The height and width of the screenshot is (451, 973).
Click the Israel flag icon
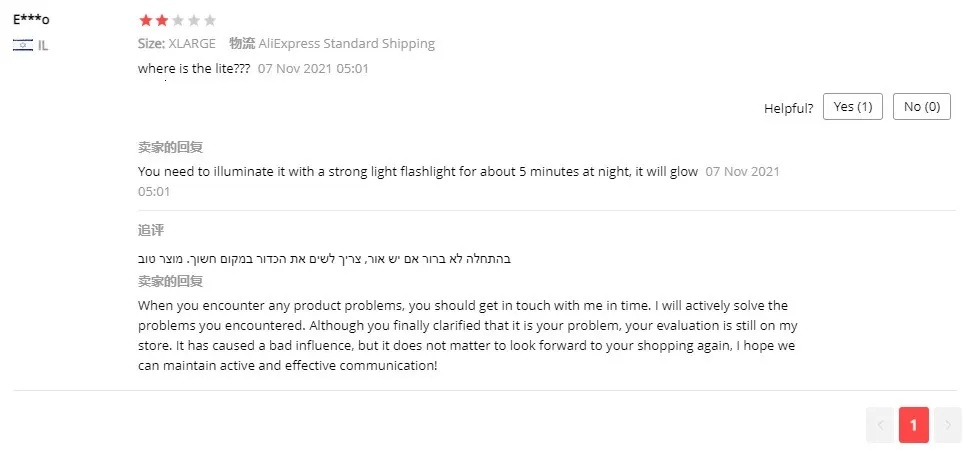coord(23,45)
